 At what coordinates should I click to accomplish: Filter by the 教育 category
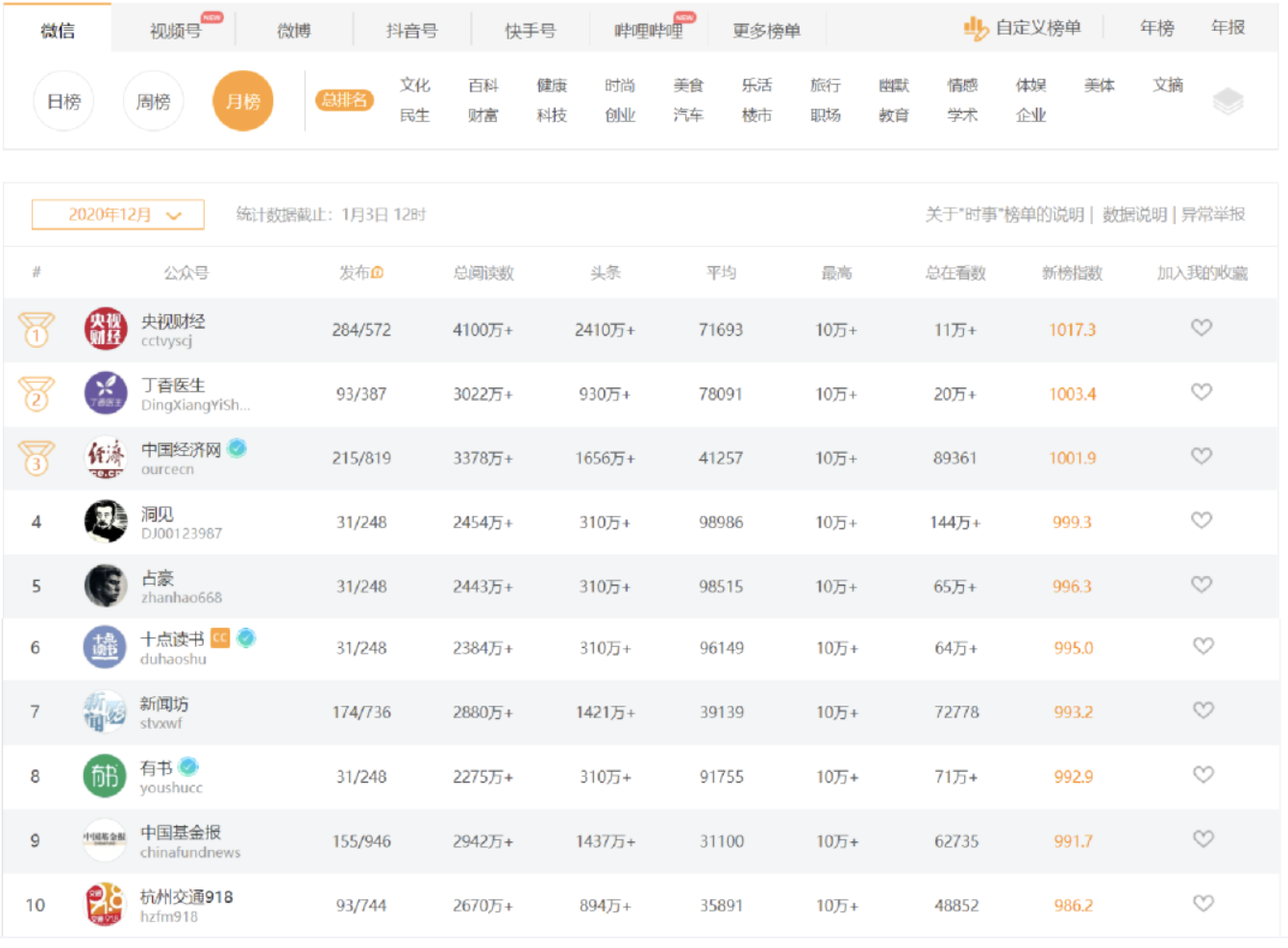coord(894,115)
